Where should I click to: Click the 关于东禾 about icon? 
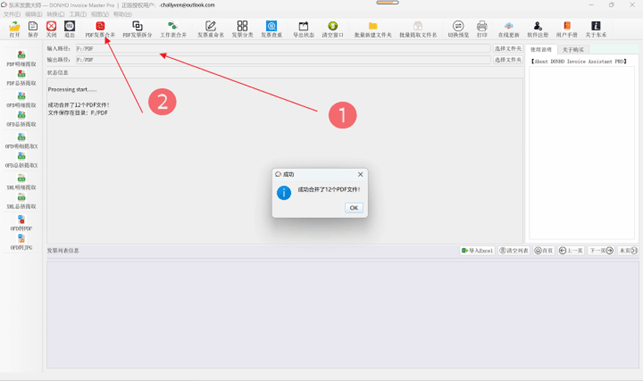[596, 26]
